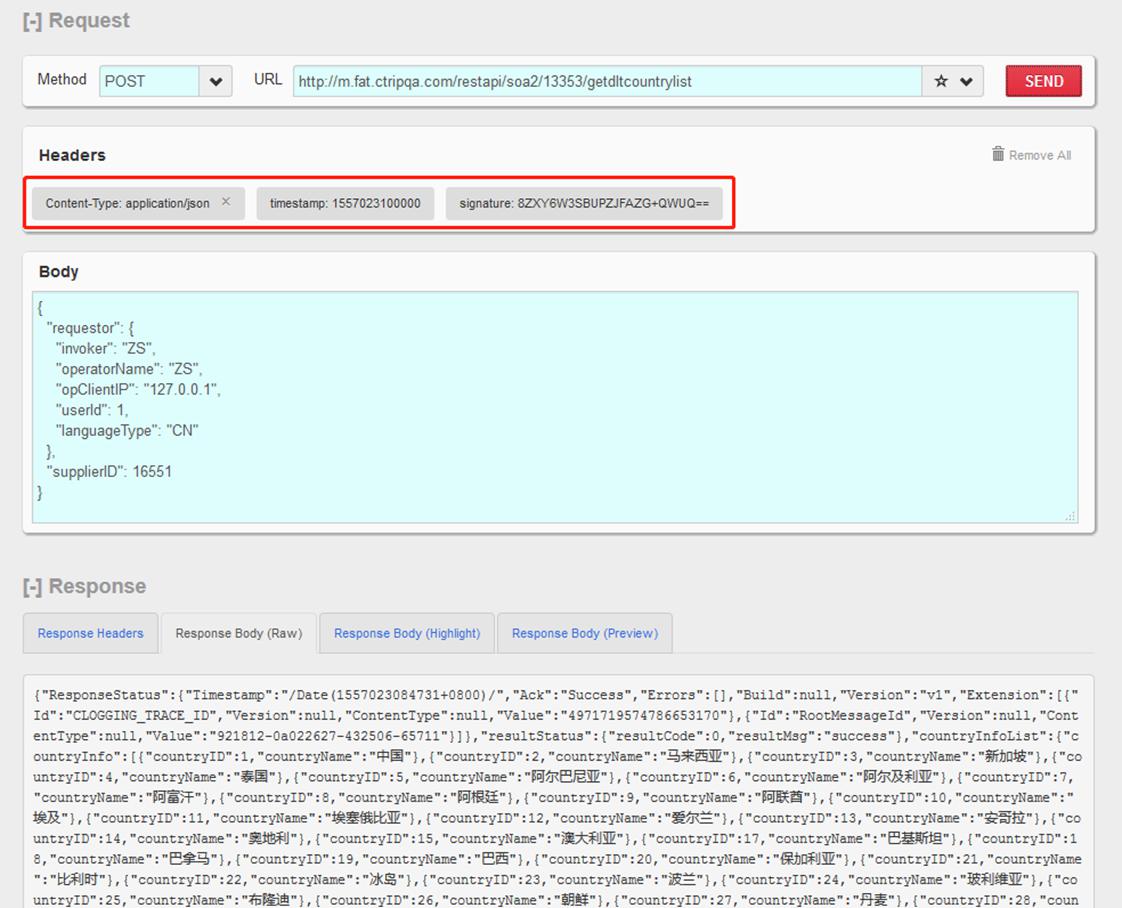Click the Body text area resize handle

(1070, 515)
